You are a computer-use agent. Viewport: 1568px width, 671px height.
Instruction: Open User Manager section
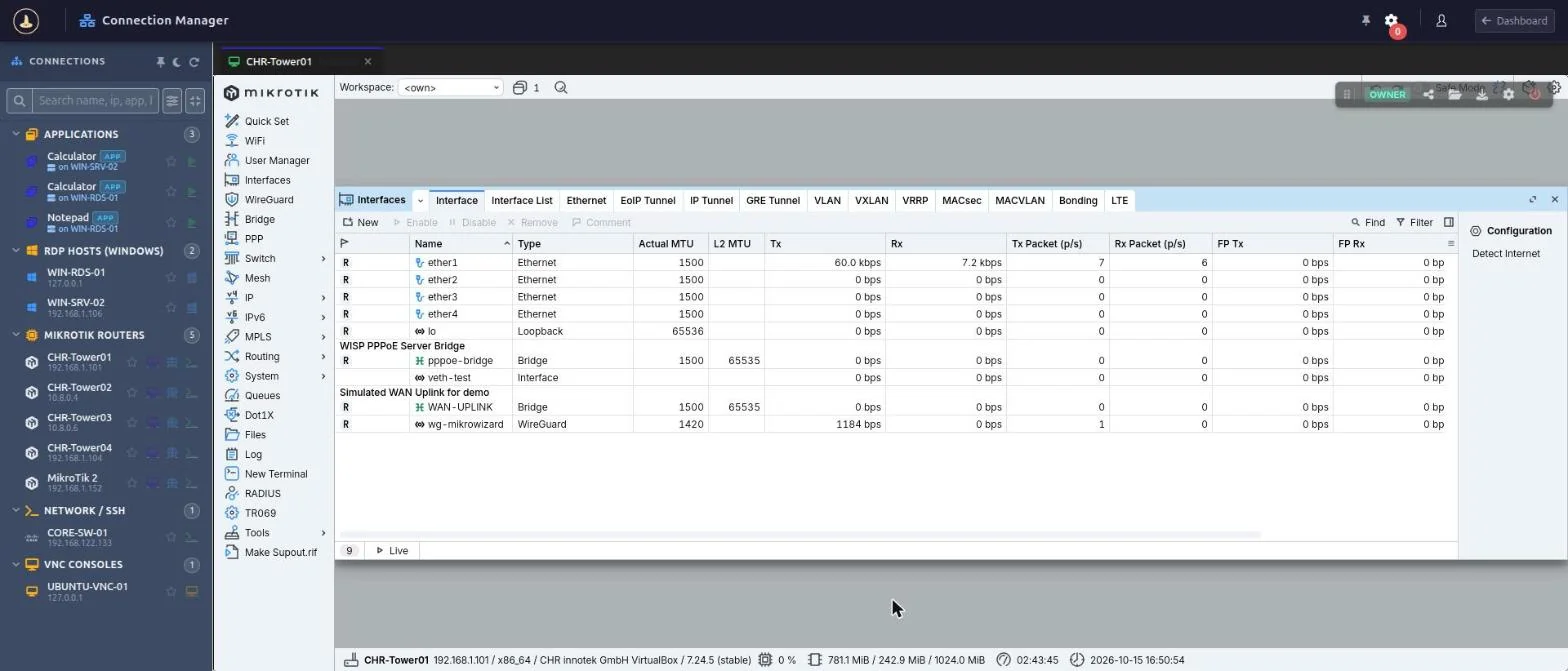277,160
